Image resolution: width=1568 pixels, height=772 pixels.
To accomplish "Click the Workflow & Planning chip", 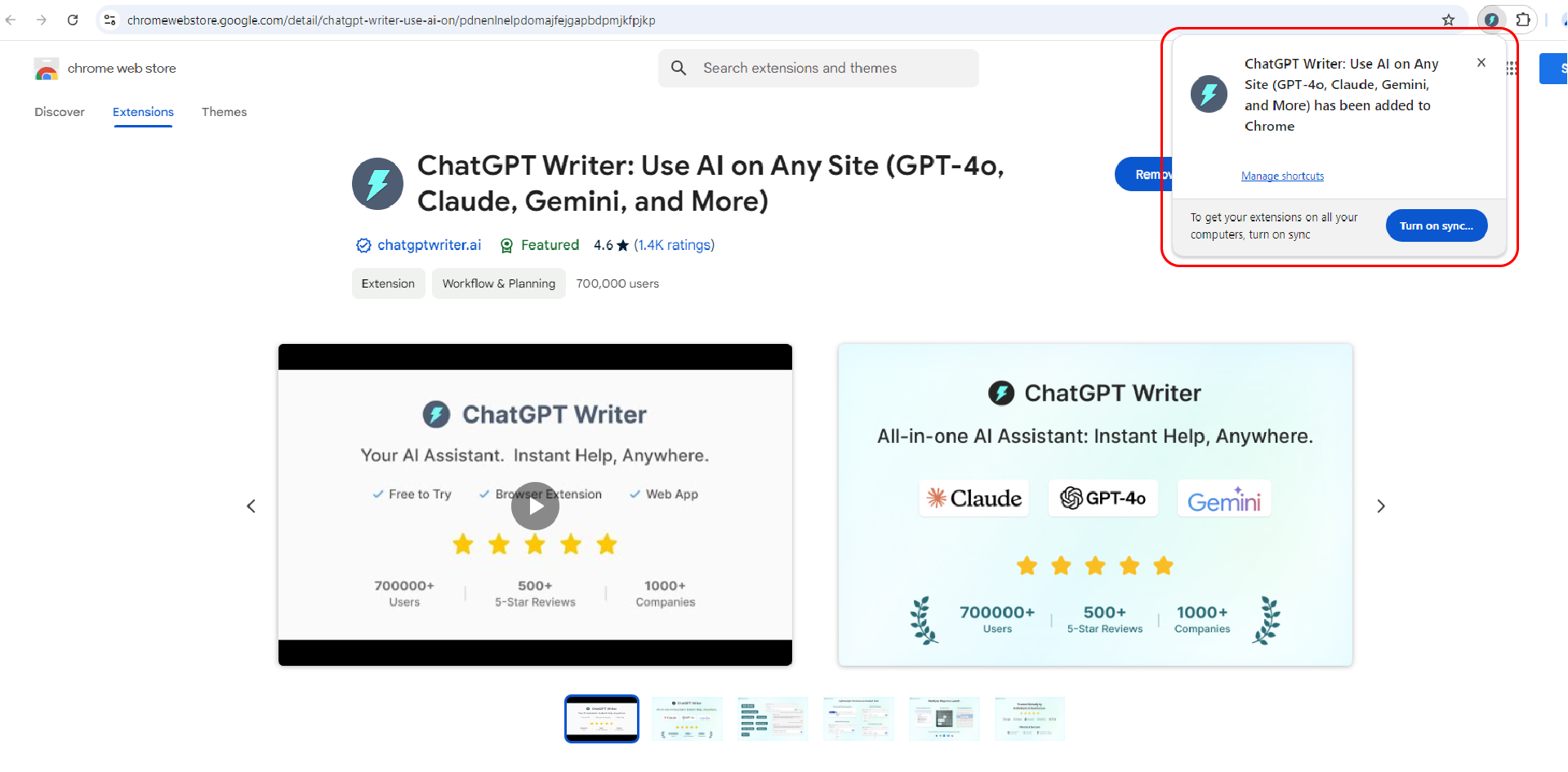I will coord(499,283).
